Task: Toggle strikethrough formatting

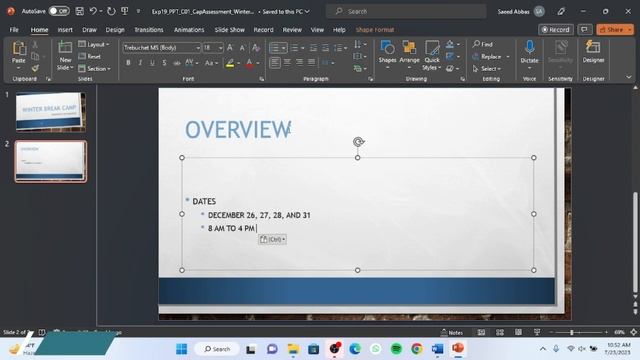Action: (177, 63)
